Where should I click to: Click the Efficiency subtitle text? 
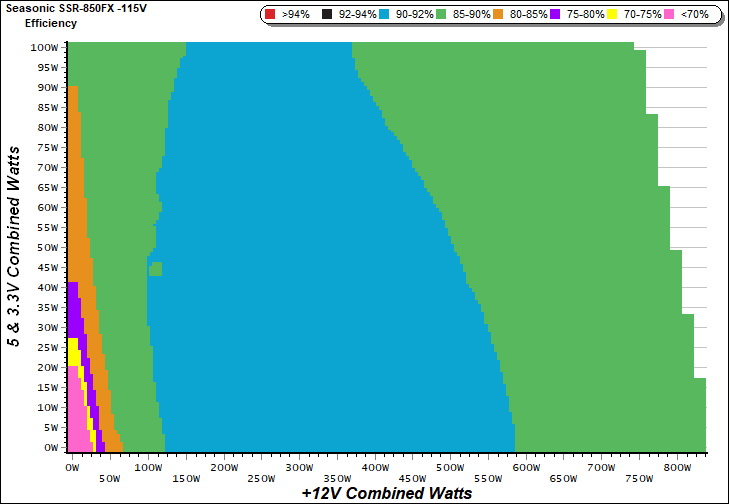[x=50, y=21]
